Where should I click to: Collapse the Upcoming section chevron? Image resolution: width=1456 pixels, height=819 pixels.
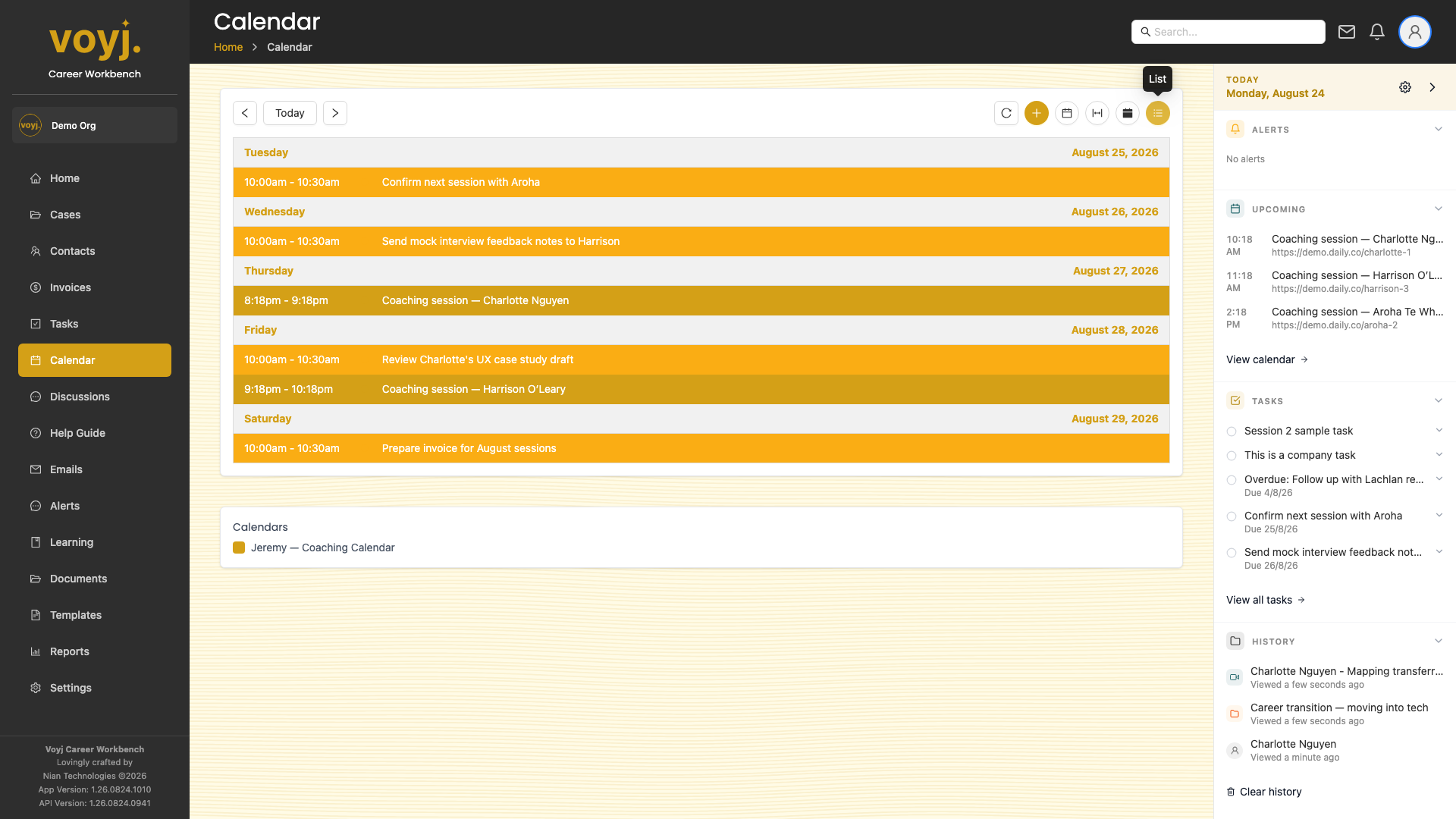[1439, 209]
